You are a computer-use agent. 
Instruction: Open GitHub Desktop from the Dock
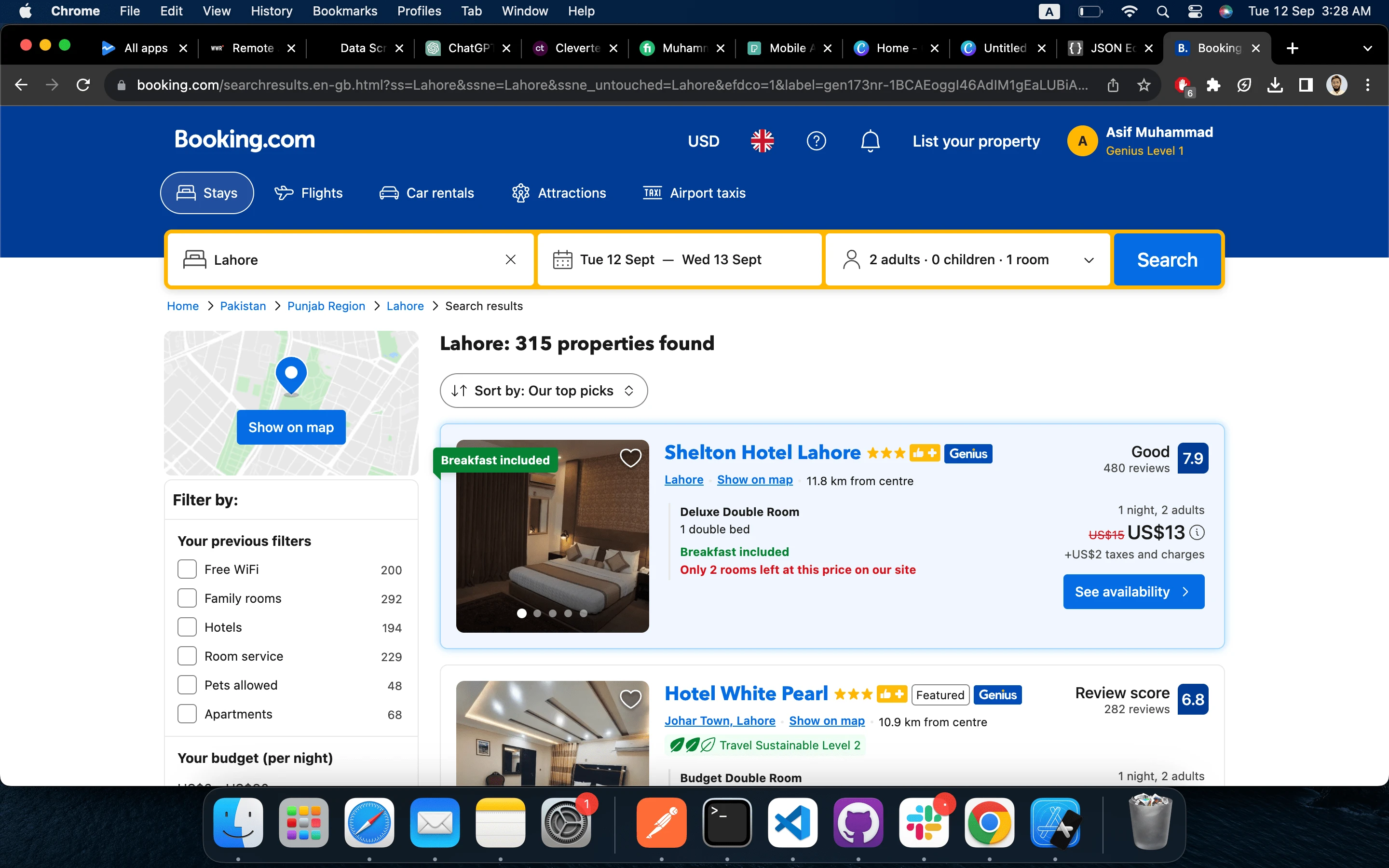pyautogui.click(x=858, y=822)
